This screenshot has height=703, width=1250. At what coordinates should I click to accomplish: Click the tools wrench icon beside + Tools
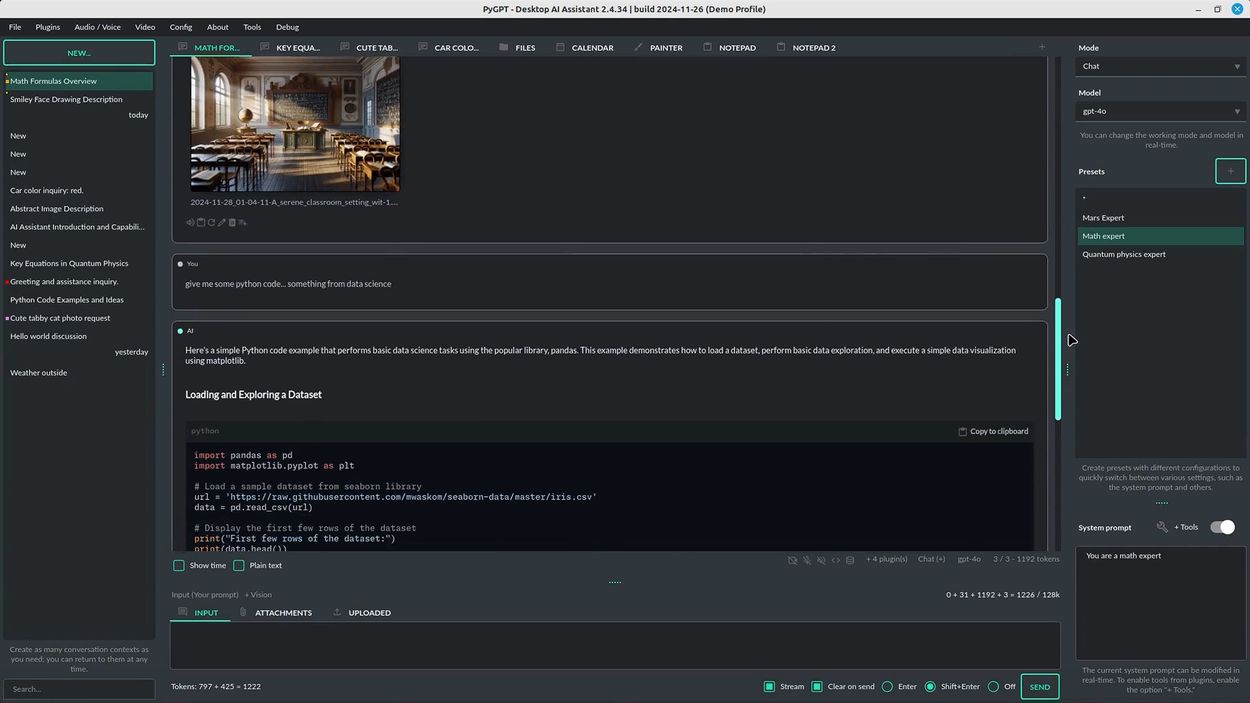point(1162,527)
